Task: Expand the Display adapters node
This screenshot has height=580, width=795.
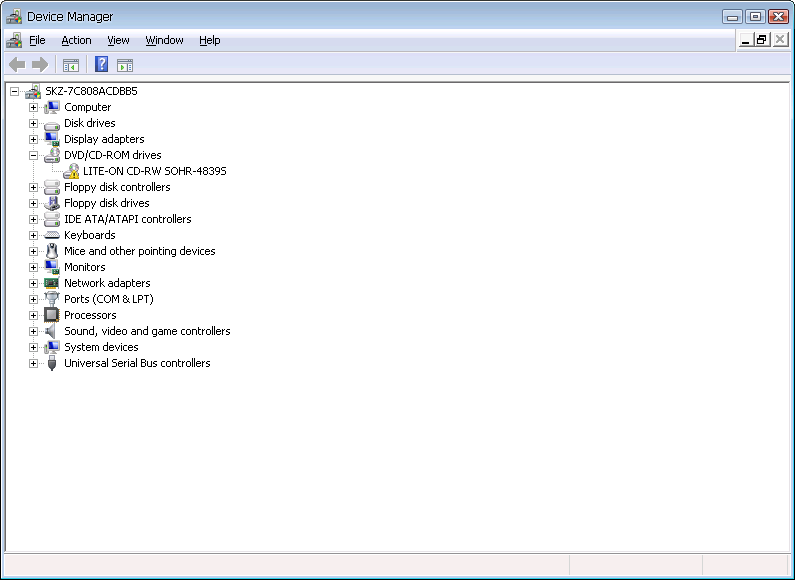Action: click(33, 139)
